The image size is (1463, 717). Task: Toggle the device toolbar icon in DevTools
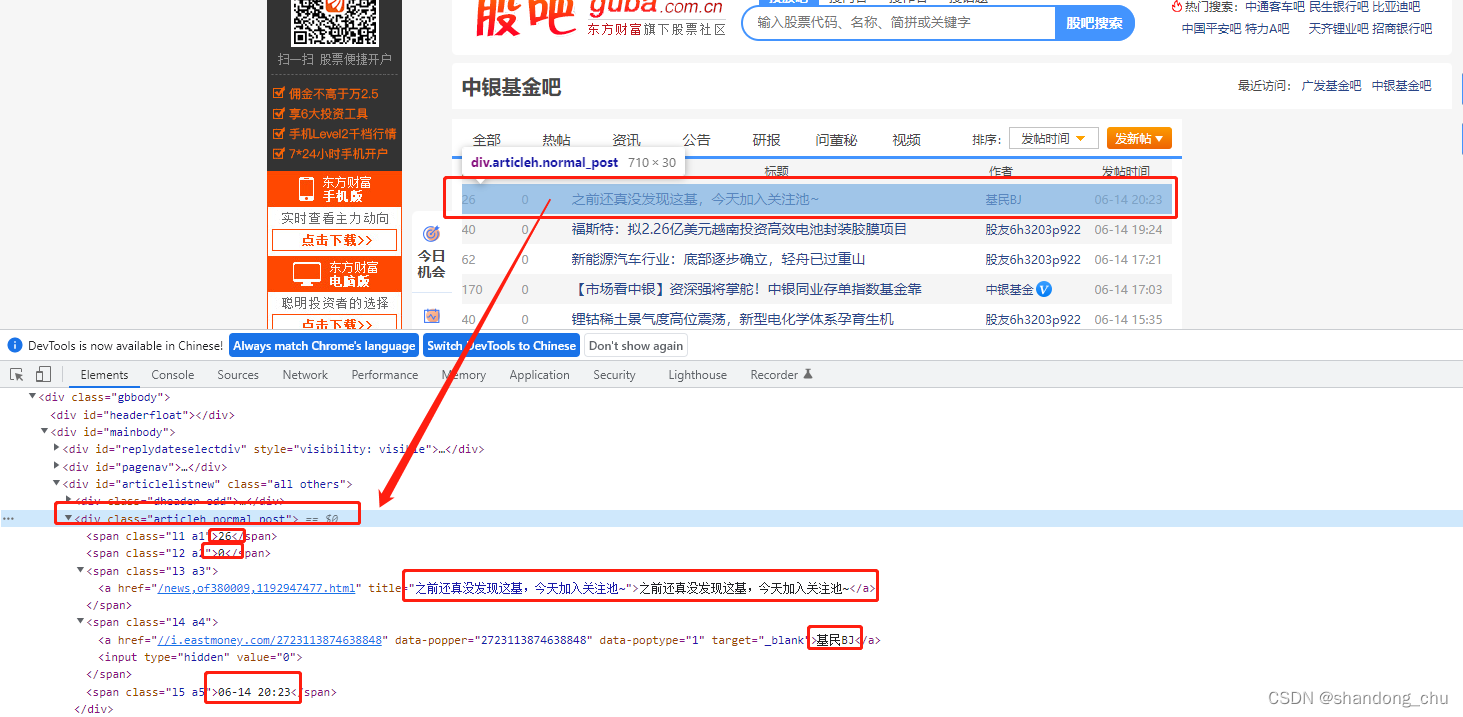coord(43,375)
